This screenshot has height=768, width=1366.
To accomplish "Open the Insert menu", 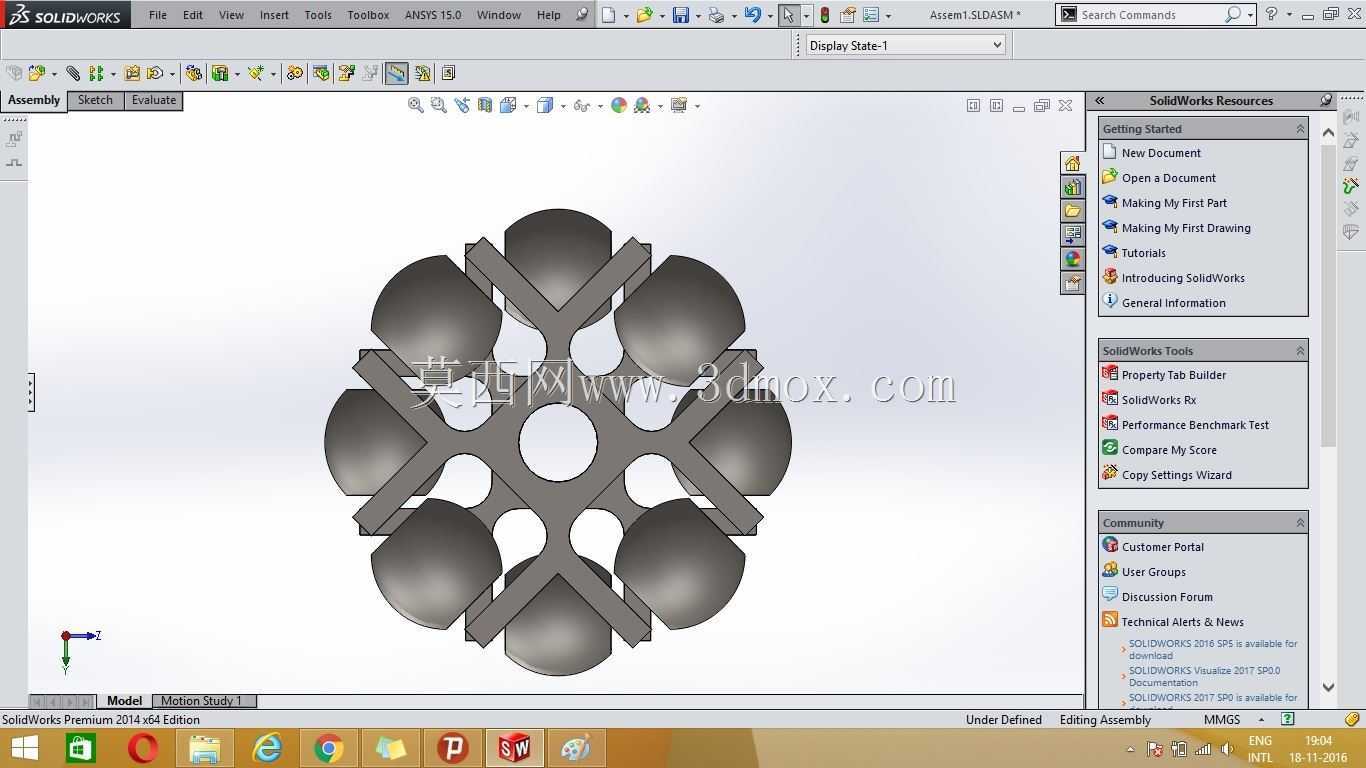I will click(x=274, y=15).
